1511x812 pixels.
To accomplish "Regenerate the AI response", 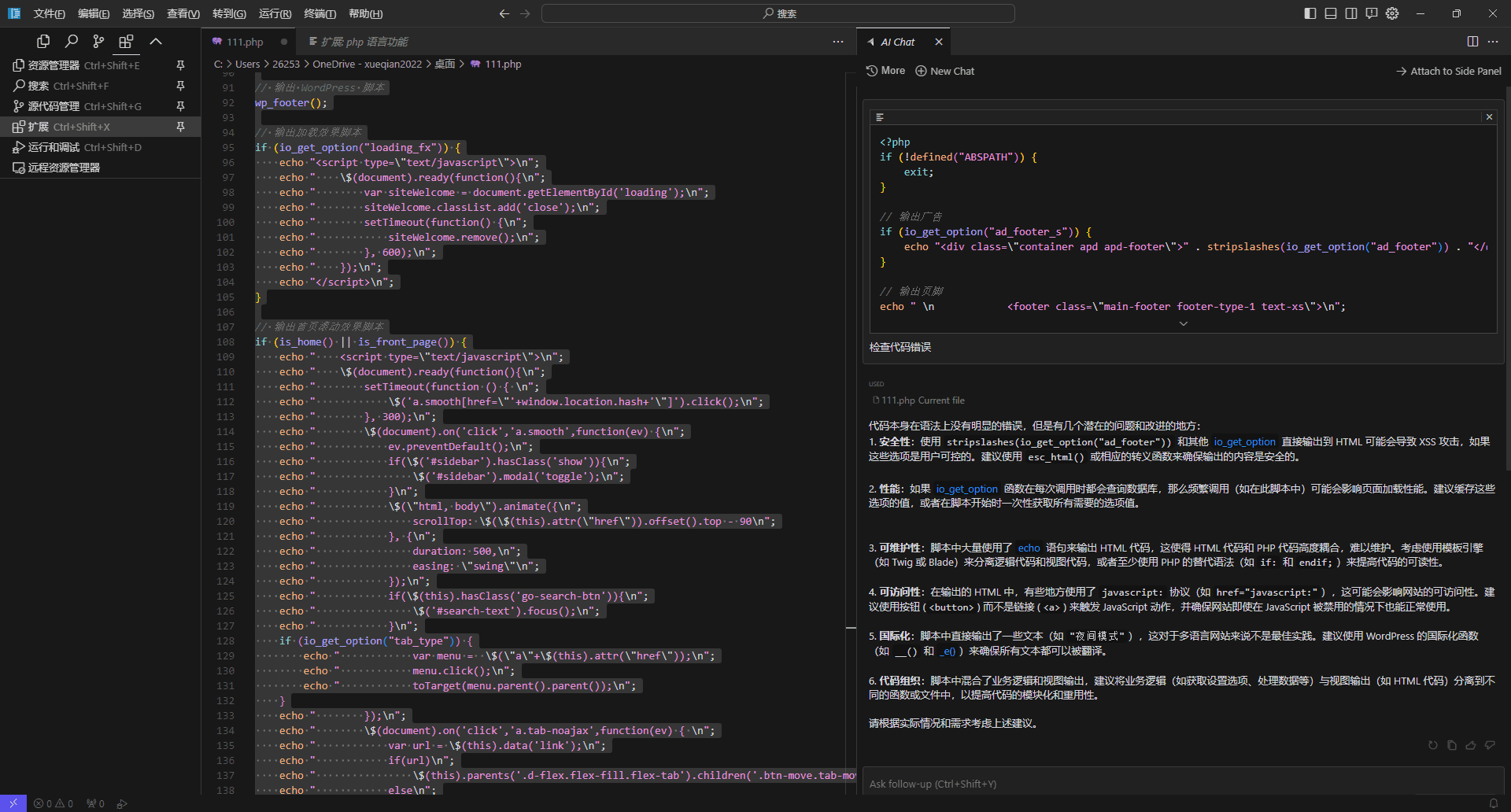I will click(1433, 745).
